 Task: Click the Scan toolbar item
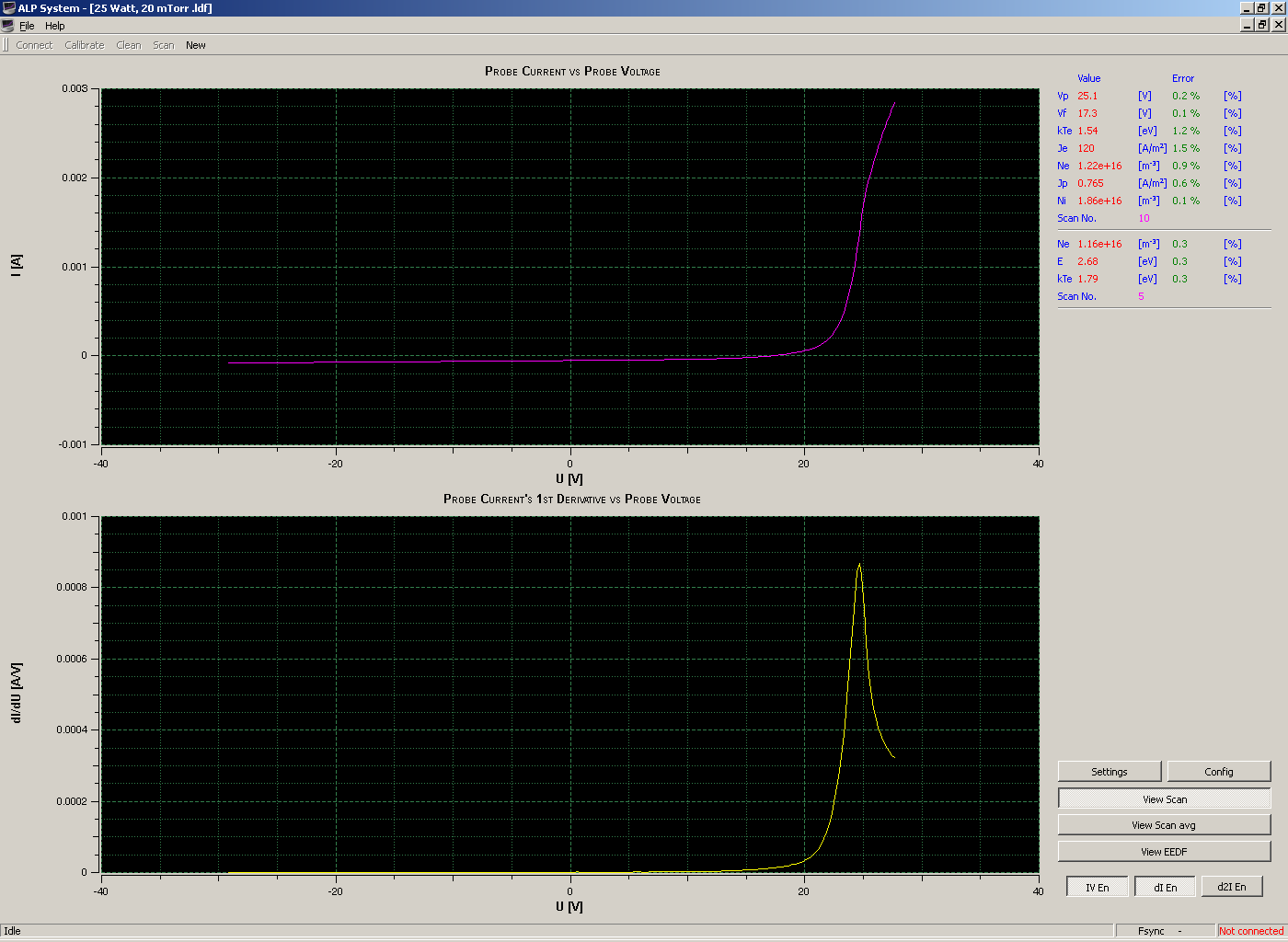coord(164,45)
